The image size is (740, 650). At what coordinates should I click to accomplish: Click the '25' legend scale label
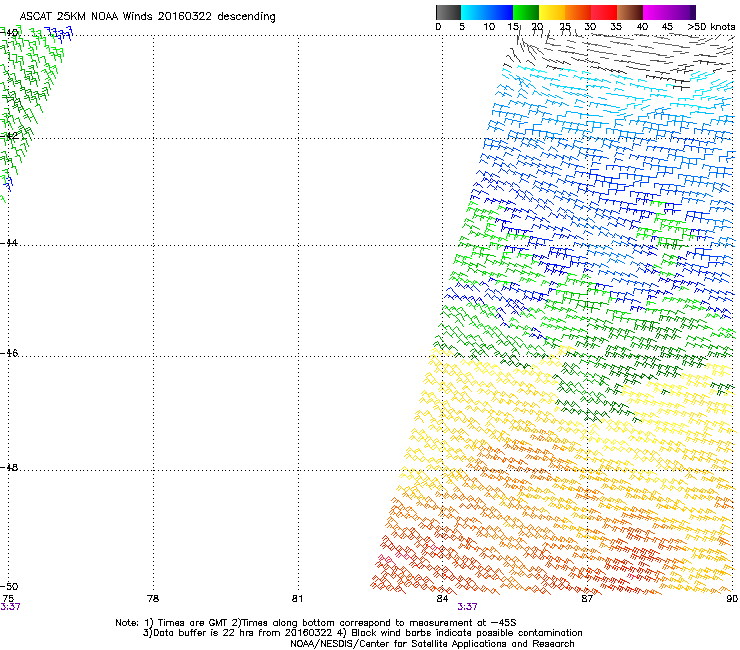click(565, 27)
